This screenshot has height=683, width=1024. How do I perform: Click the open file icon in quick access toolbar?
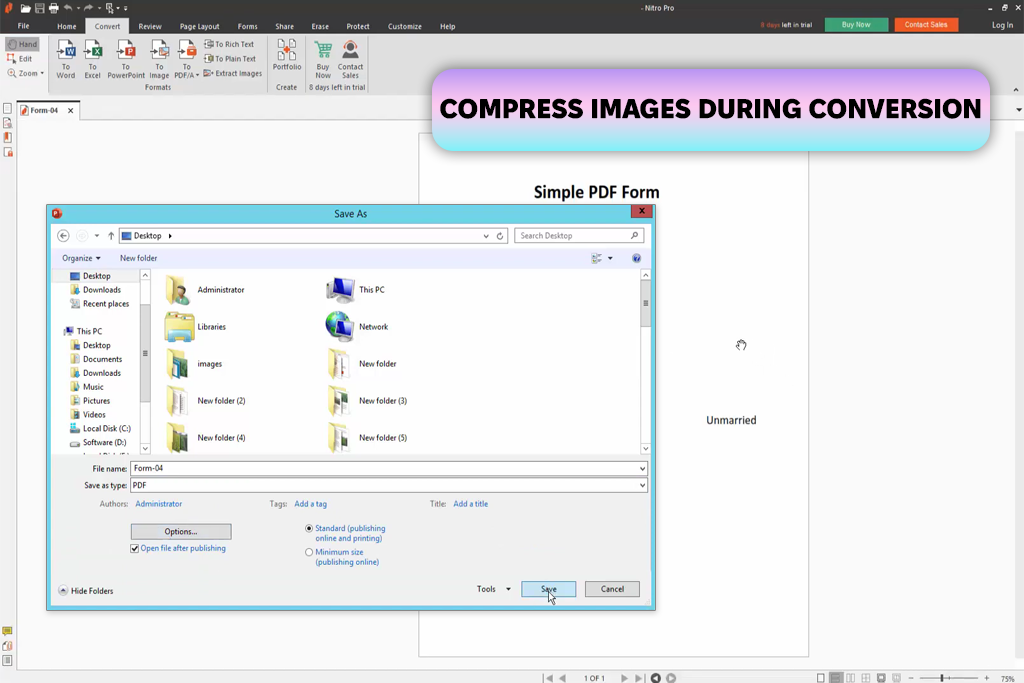point(25,8)
